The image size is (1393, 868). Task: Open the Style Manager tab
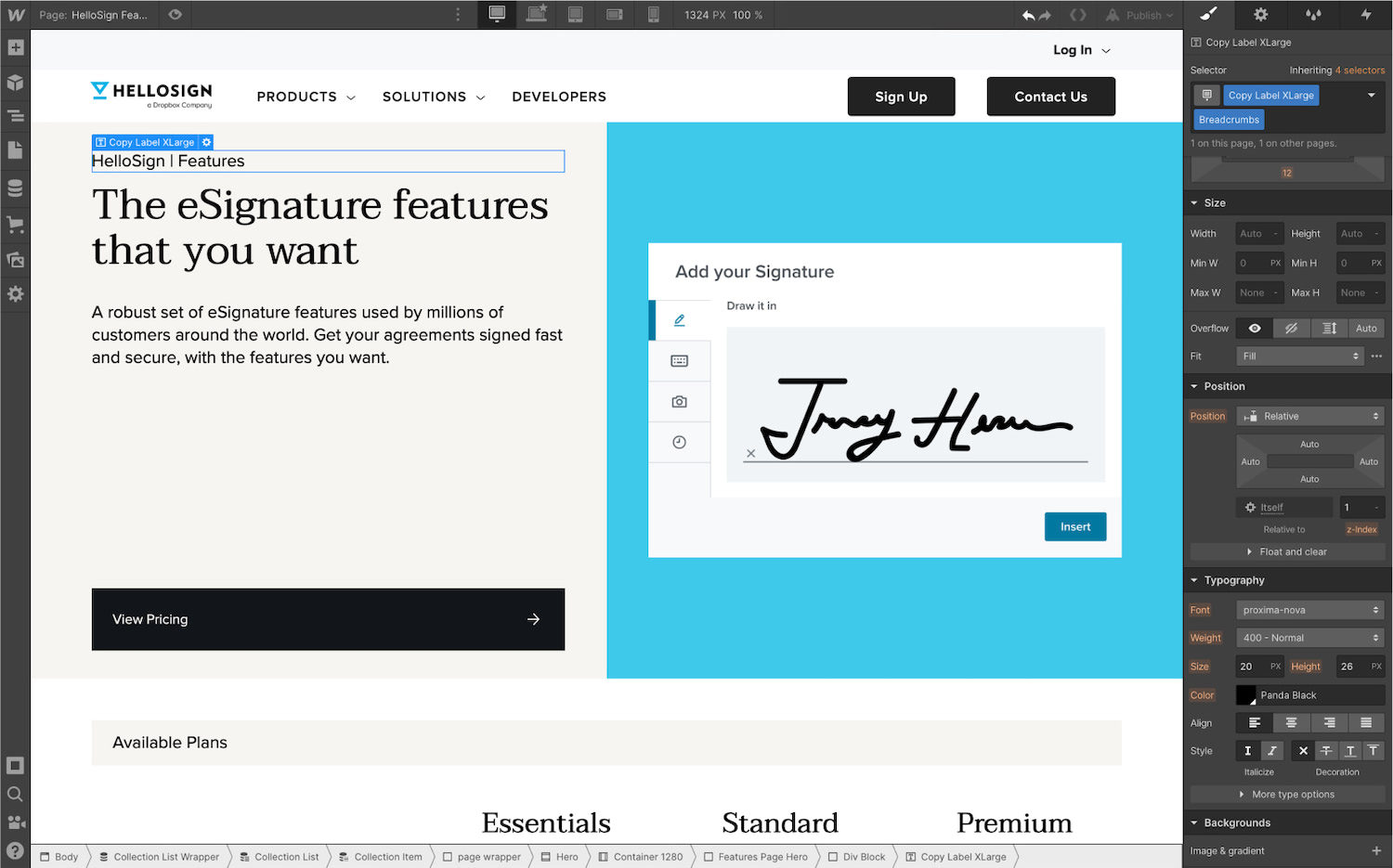tap(1313, 14)
